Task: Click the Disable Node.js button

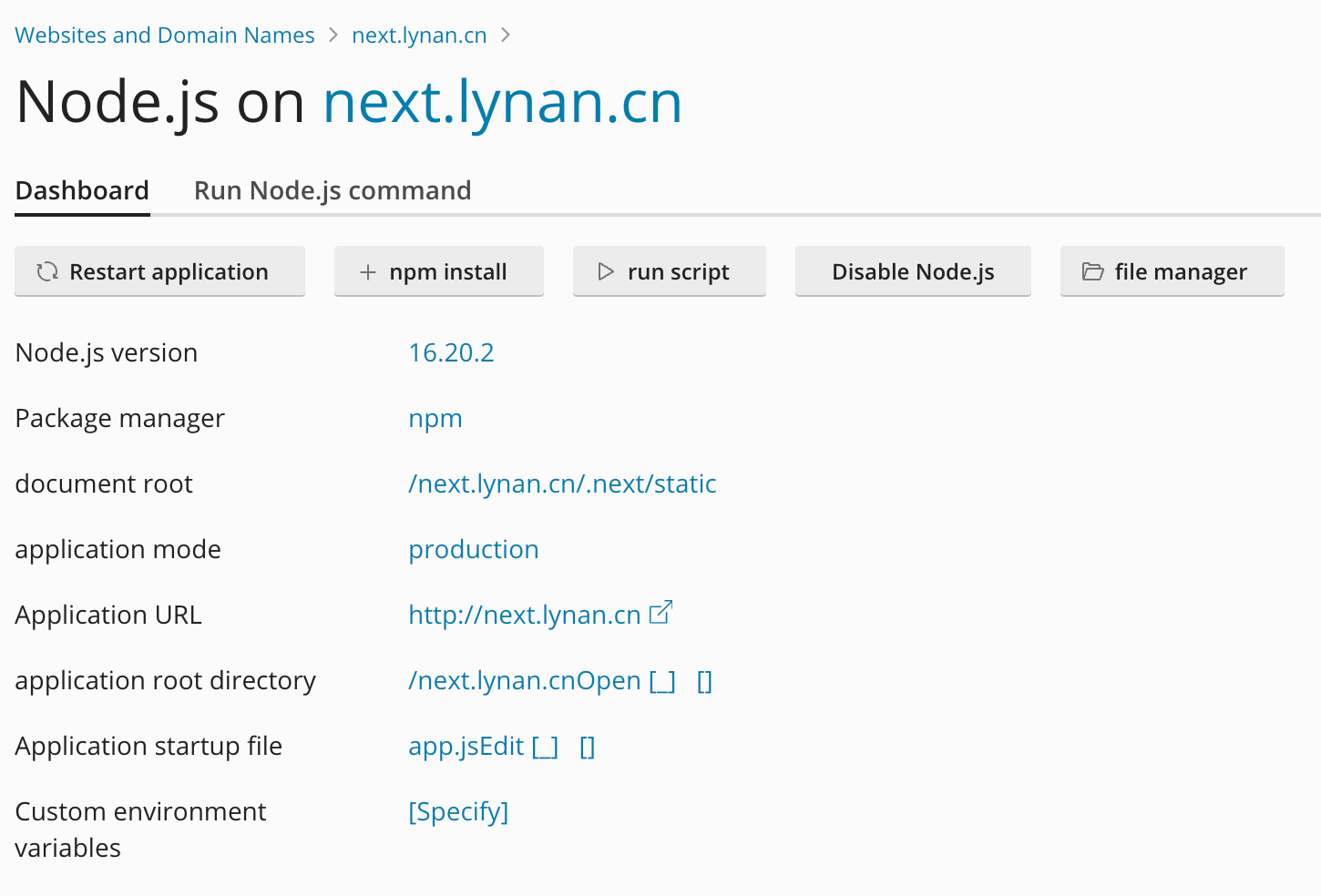Action: (913, 271)
